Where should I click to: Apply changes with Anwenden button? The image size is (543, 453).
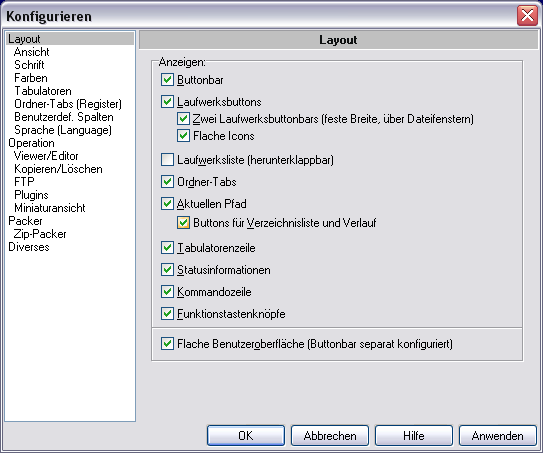498,436
